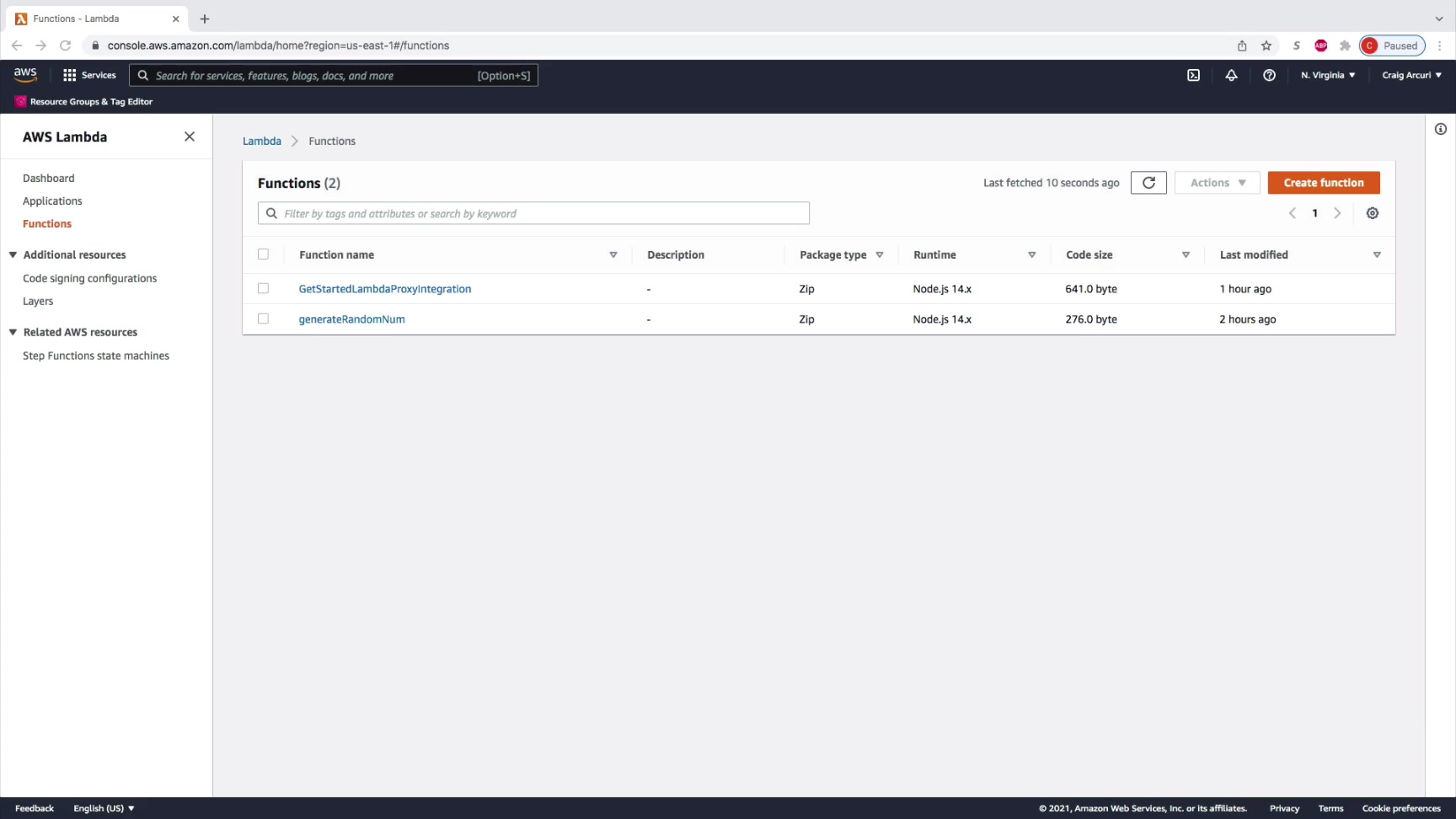This screenshot has height=819, width=1456.
Task: Open Resource Groups & Tag Editor
Action: click(91, 101)
